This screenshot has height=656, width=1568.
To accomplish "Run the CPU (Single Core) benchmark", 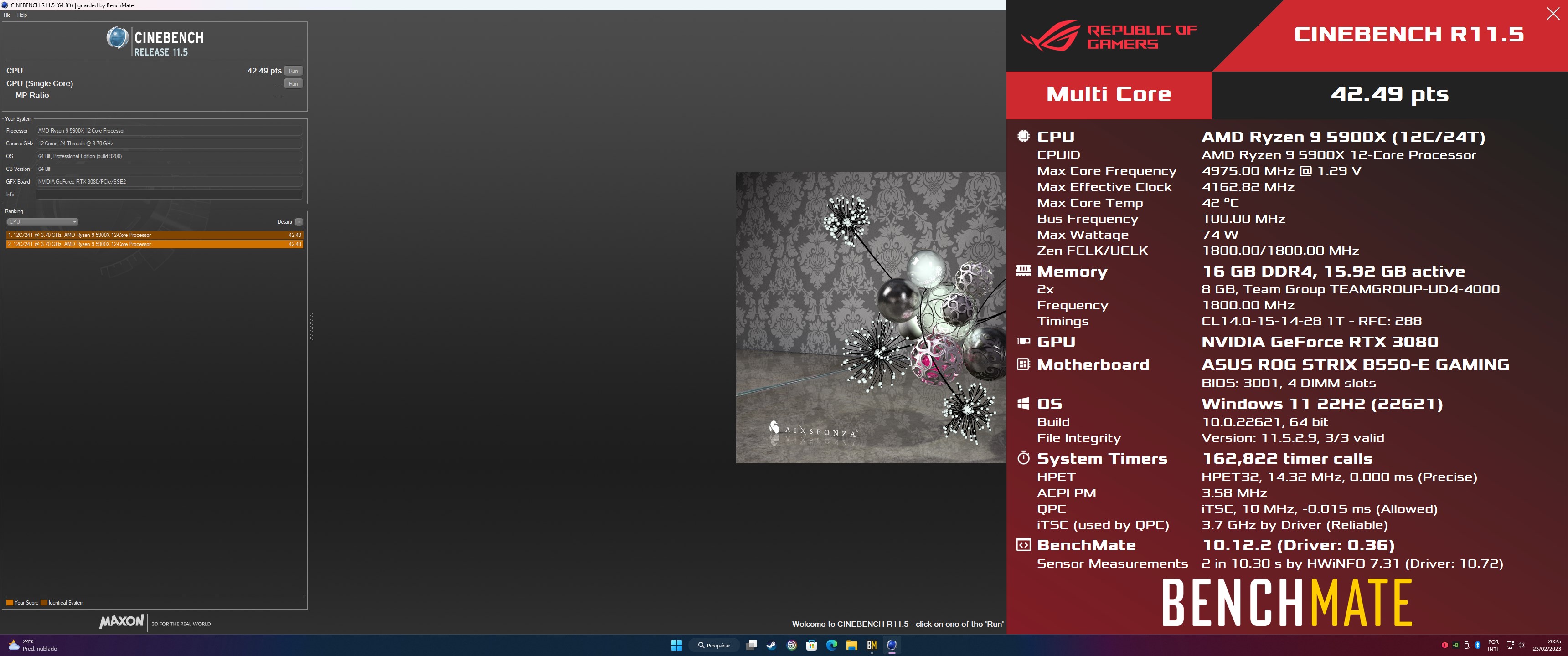I will (294, 83).
